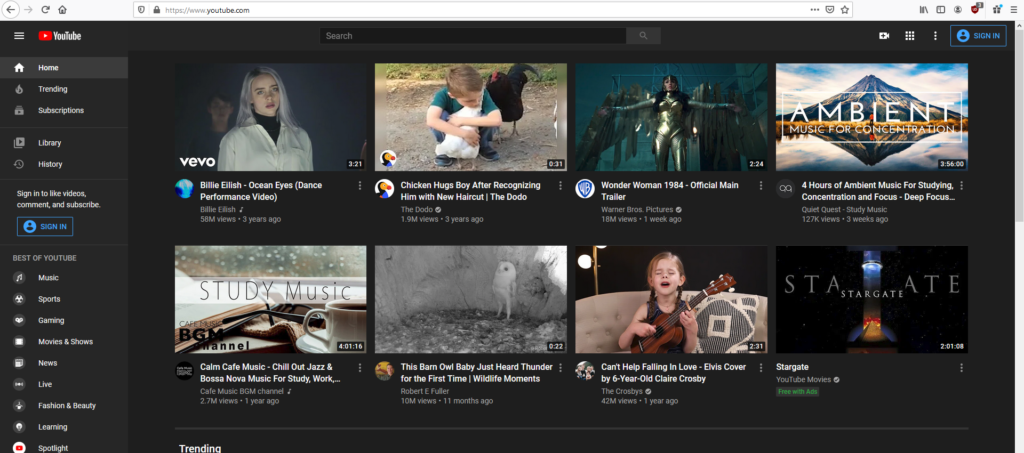The width and height of the screenshot is (1024, 453).
Task: Open the Firefox library icon
Action: pyautogui.click(x=924, y=10)
